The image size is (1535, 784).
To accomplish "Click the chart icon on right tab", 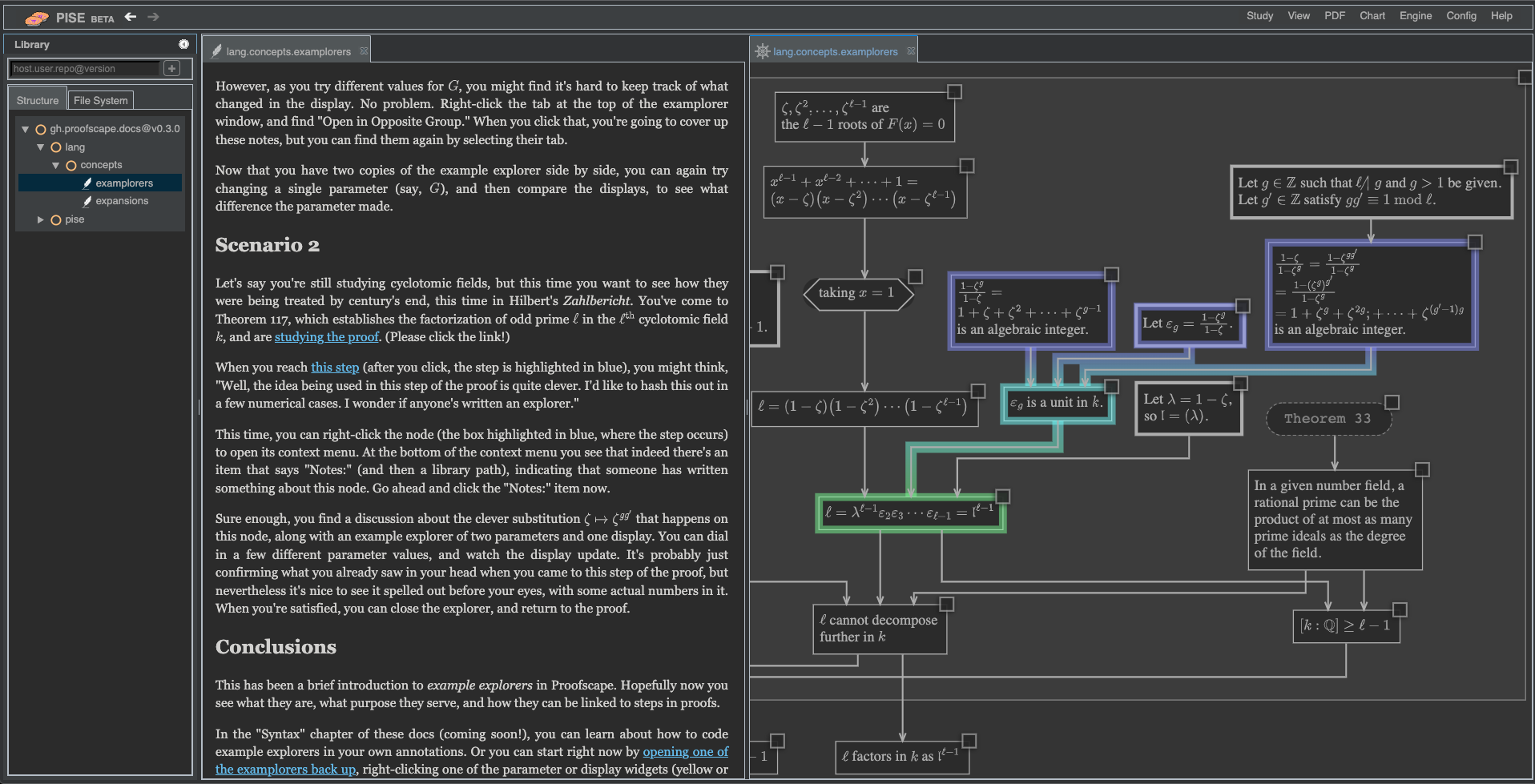I will point(763,51).
